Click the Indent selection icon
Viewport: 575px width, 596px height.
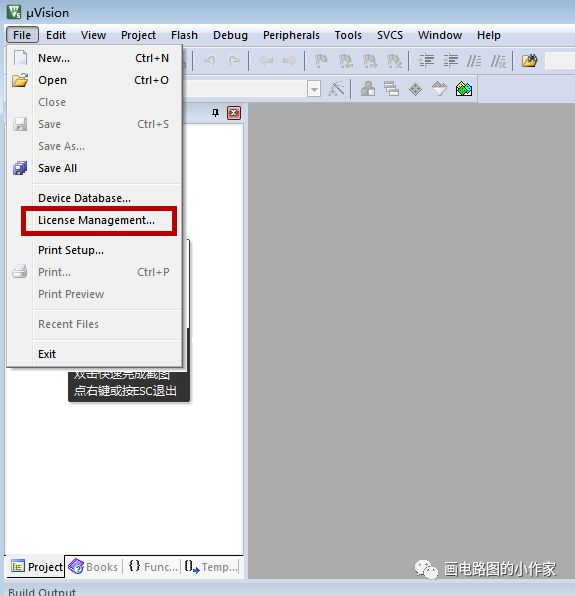pyautogui.click(x=426, y=60)
